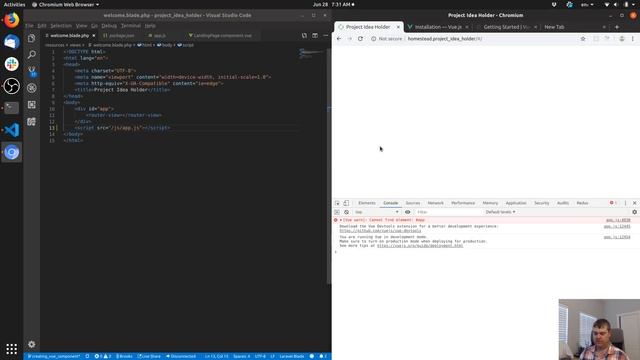Open DevTools console settings gear
640x360 pixels.
click(x=634, y=212)
